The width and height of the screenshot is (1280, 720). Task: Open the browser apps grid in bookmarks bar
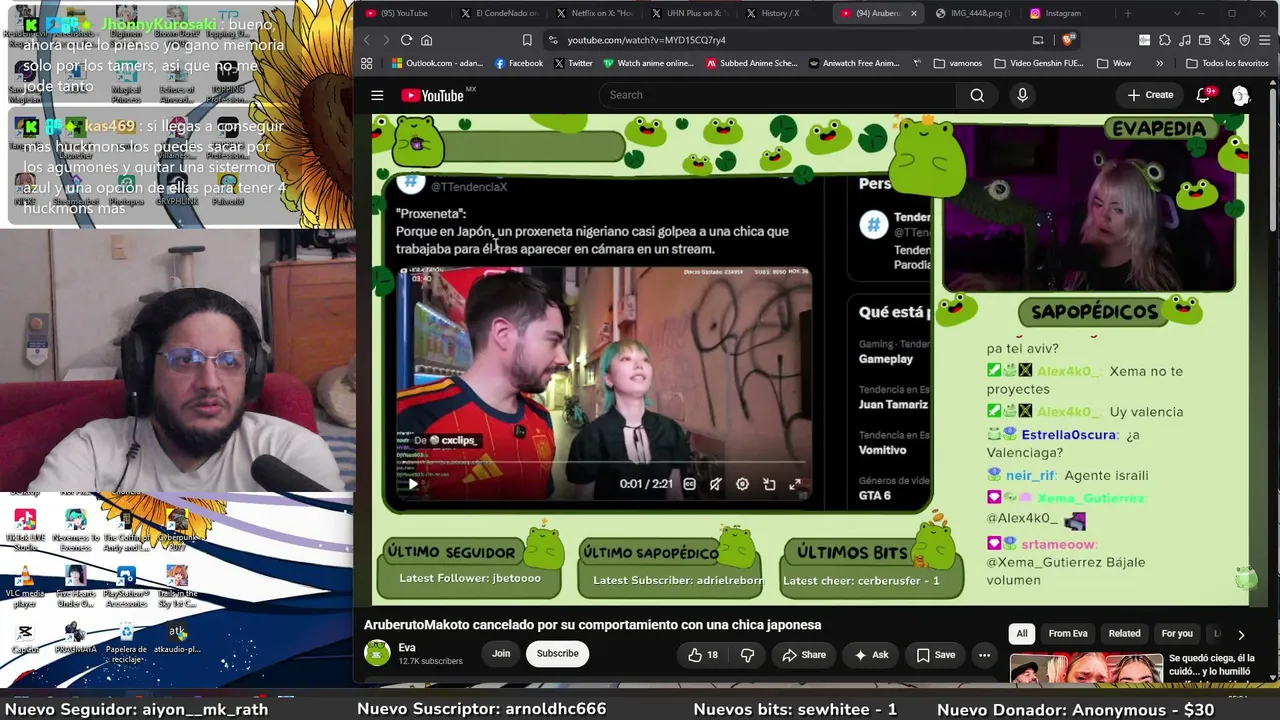[x=367, y=63]
